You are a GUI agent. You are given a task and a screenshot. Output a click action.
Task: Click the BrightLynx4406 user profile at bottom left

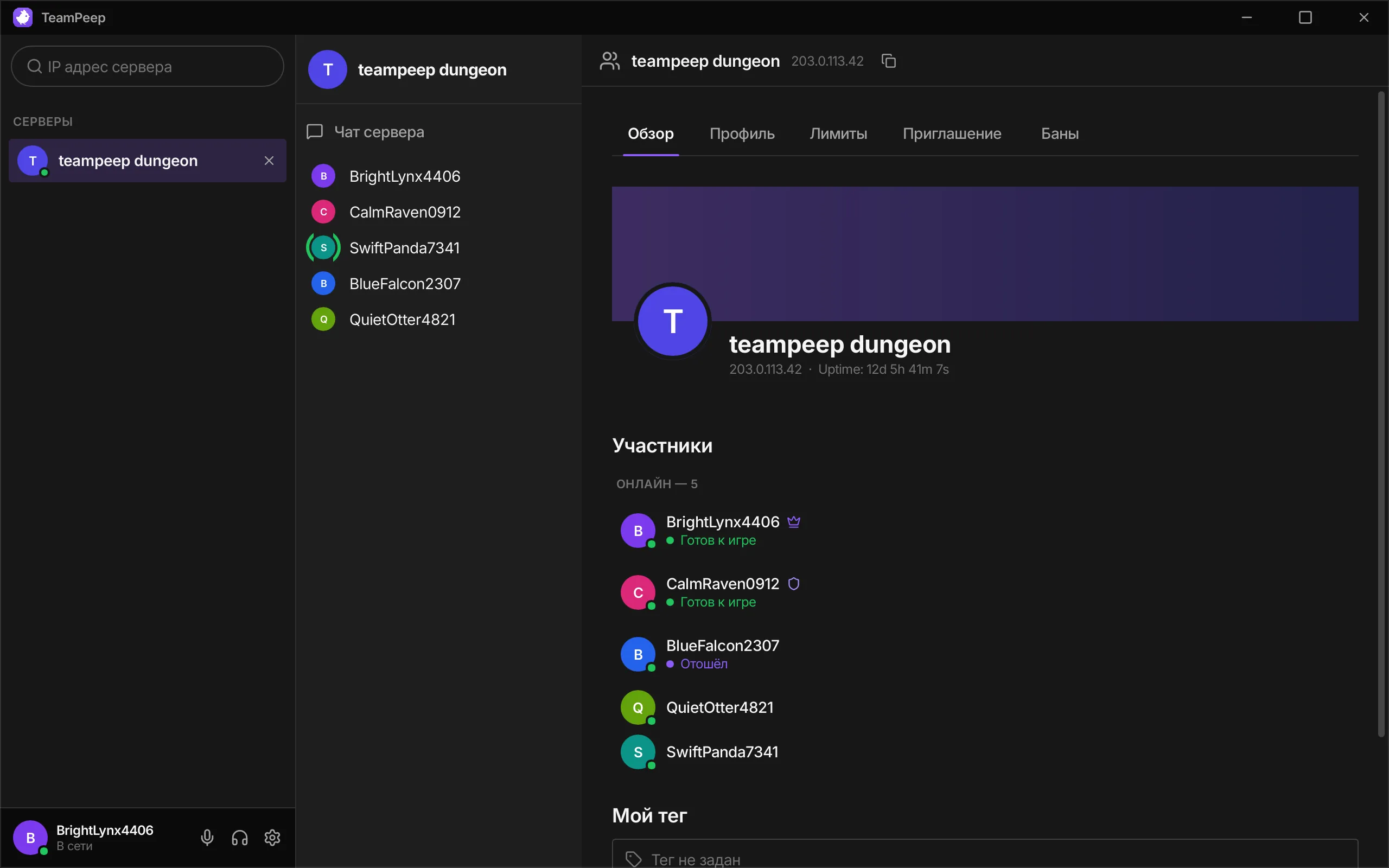(x=85, y=838)
